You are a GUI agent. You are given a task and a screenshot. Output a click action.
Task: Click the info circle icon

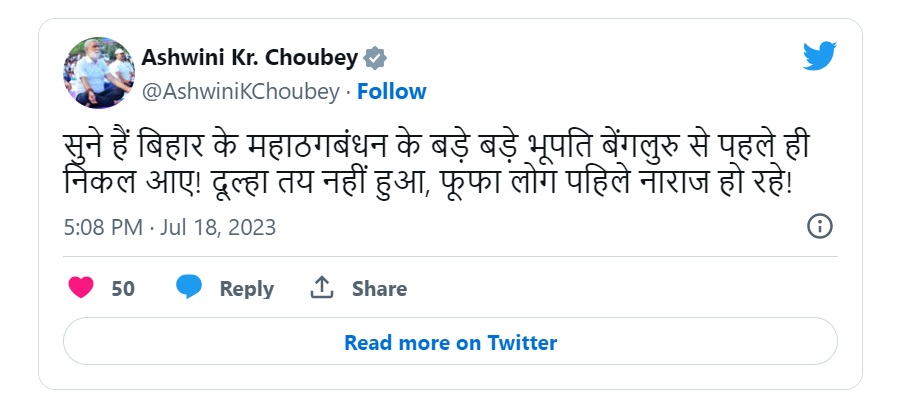(x=819, y=226)
